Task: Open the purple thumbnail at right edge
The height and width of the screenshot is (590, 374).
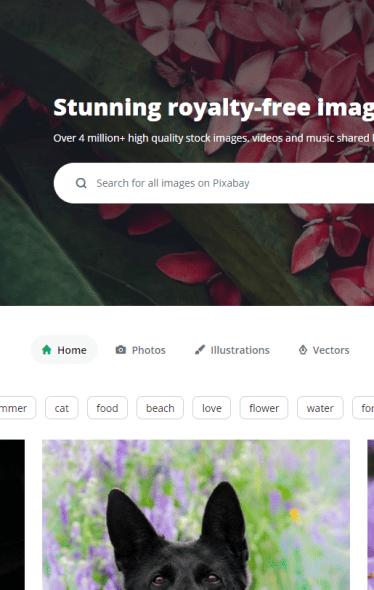Action: pos(371,515)
